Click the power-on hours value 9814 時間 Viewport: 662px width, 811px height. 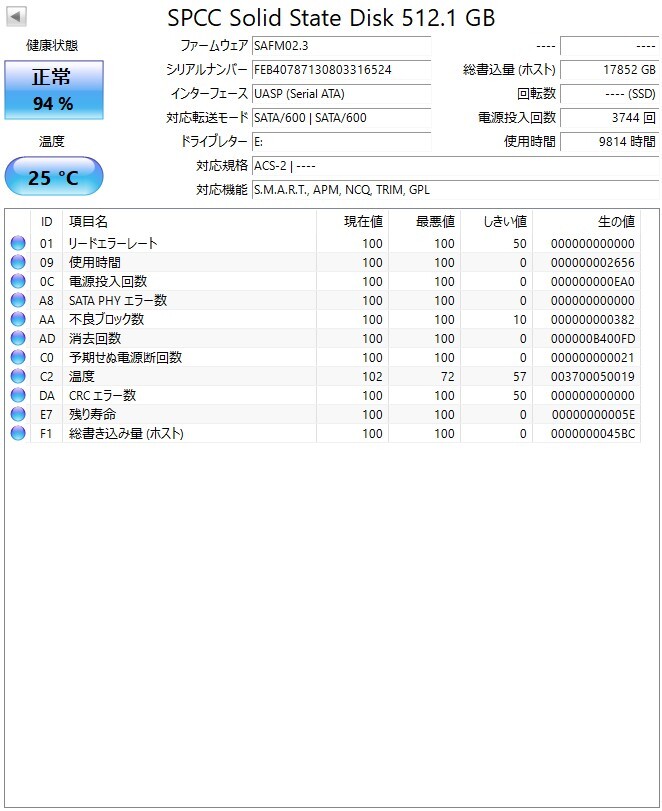coord(609,142)
